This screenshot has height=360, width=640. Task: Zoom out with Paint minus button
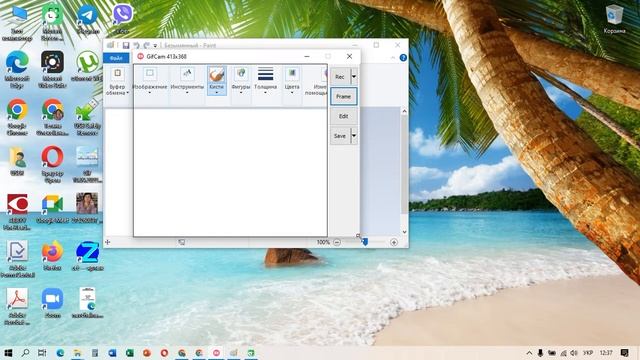click(337, 242)
